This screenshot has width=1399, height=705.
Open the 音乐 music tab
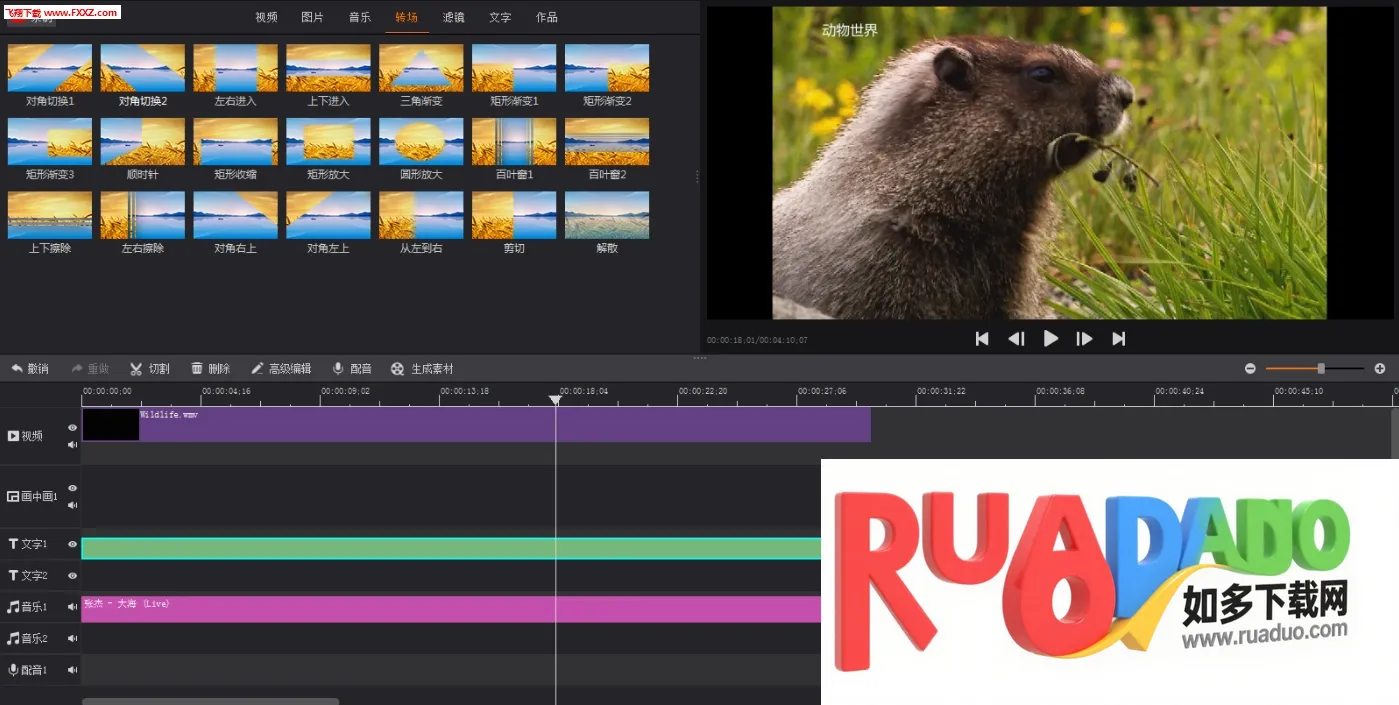click(x=360, y=18)
